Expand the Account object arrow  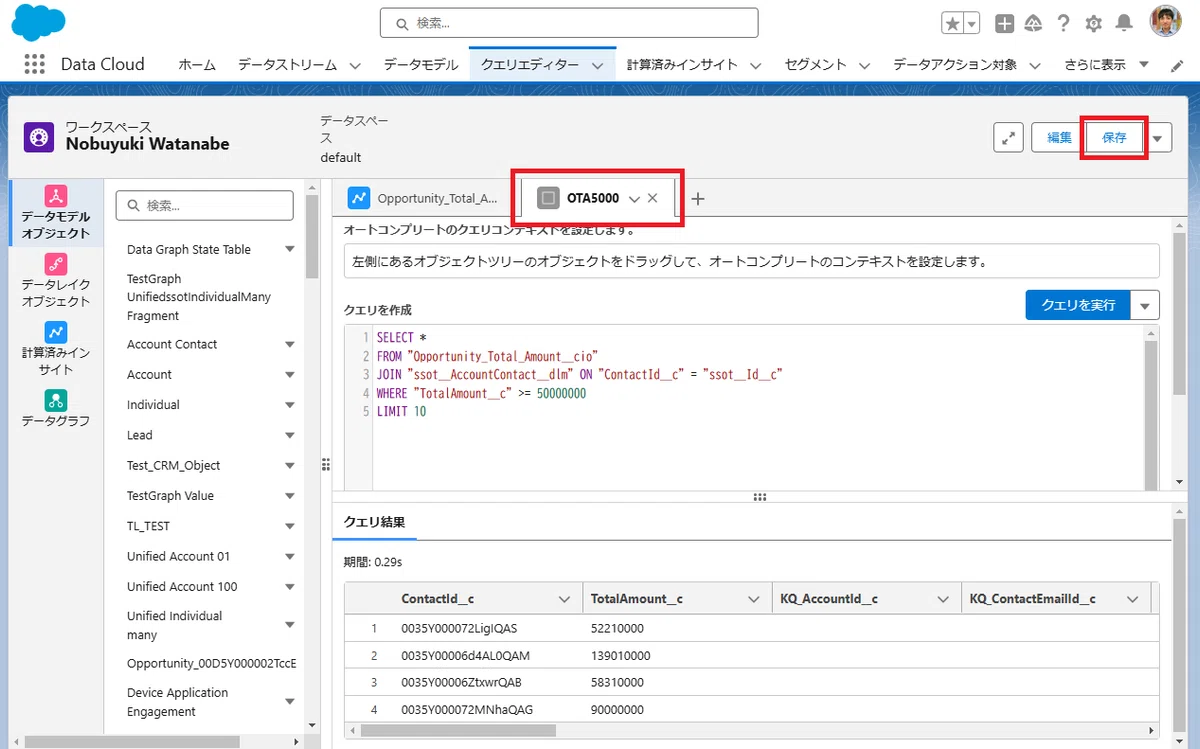pos(290,375)
